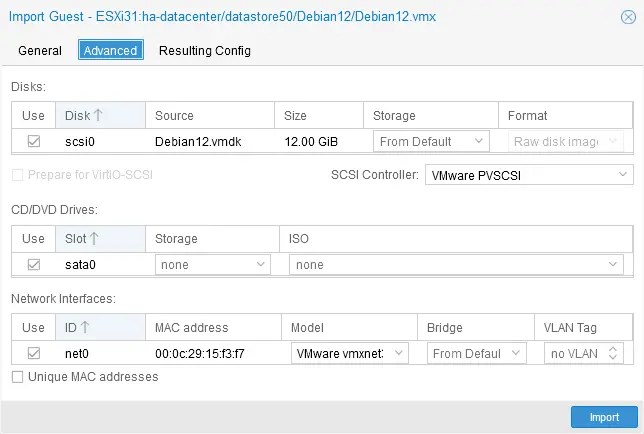Toggle Use checkbox for net0 interface

(34, 353)
